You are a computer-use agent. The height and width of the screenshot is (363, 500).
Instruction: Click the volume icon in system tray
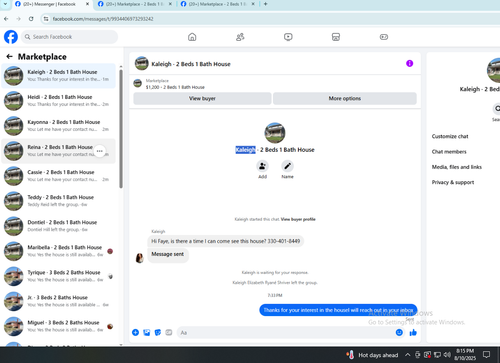(447, 355)
